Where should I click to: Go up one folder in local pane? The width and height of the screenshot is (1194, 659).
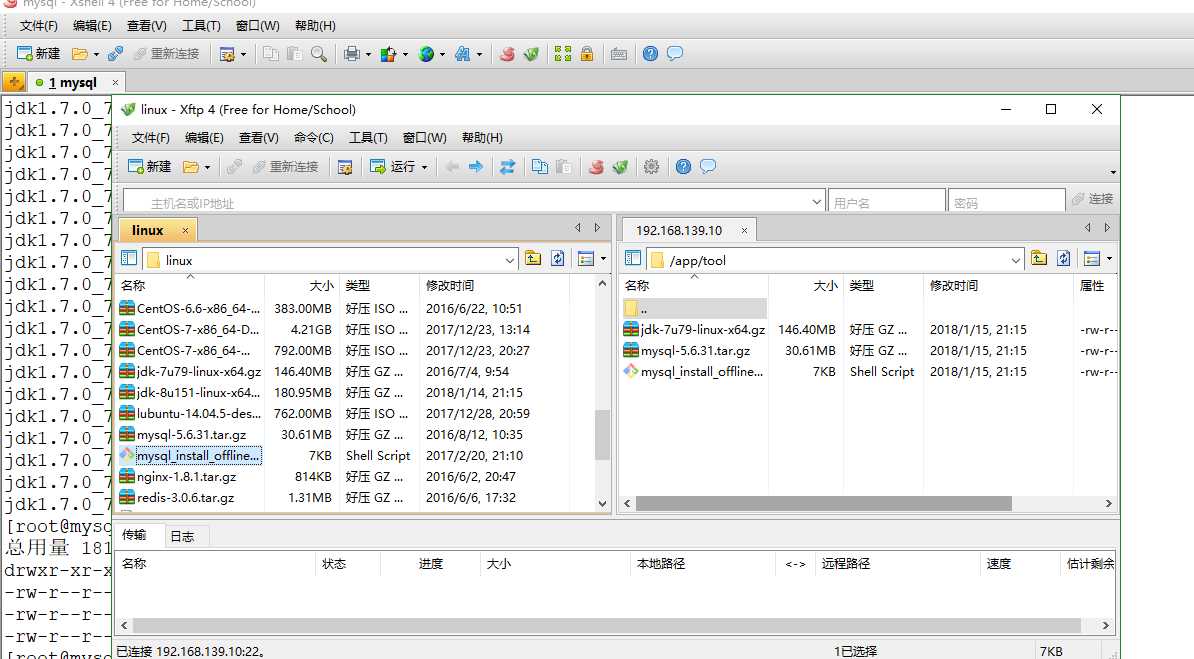coord(533,259)
